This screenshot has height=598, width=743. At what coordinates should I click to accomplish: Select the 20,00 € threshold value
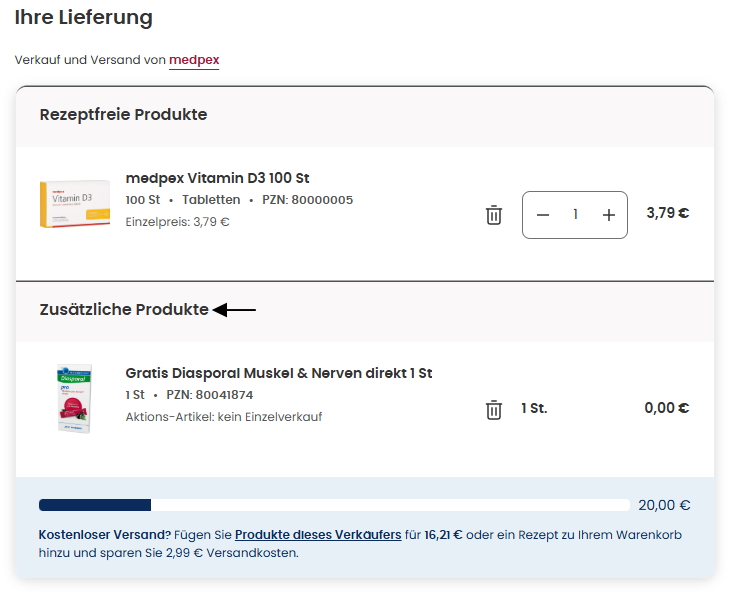tap(664, 505)
